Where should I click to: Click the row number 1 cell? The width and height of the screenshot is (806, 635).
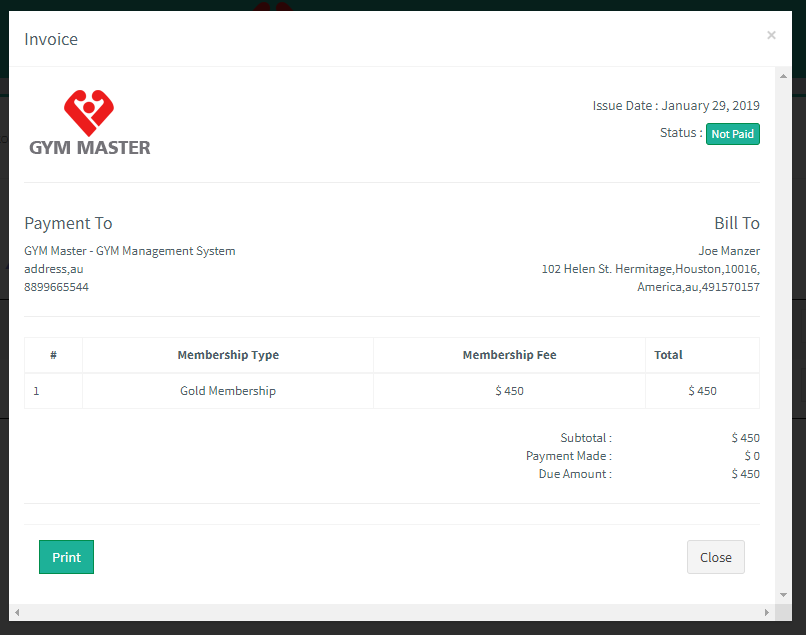point(37,390)
